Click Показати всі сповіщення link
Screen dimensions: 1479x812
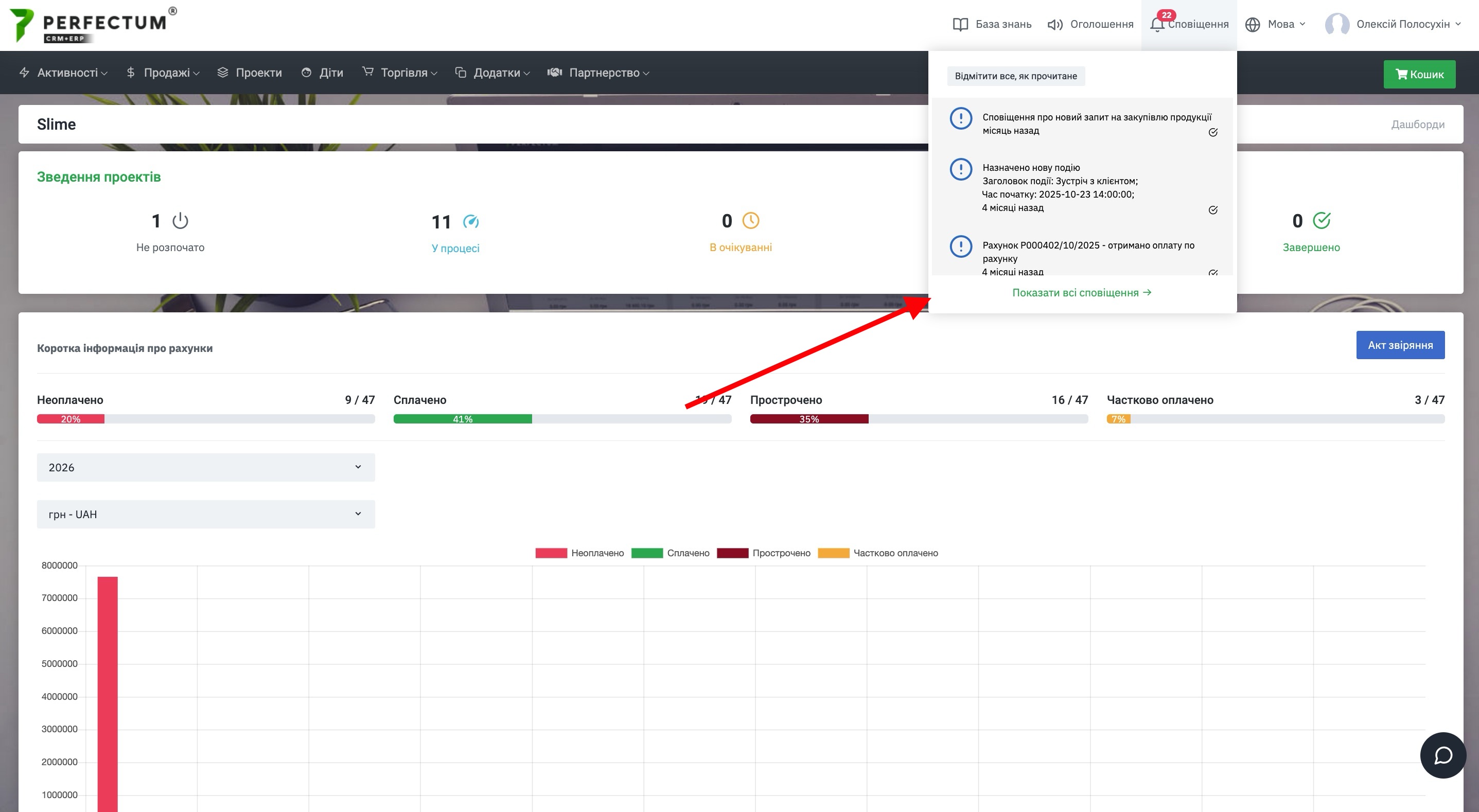click(x=1082, y=292)
